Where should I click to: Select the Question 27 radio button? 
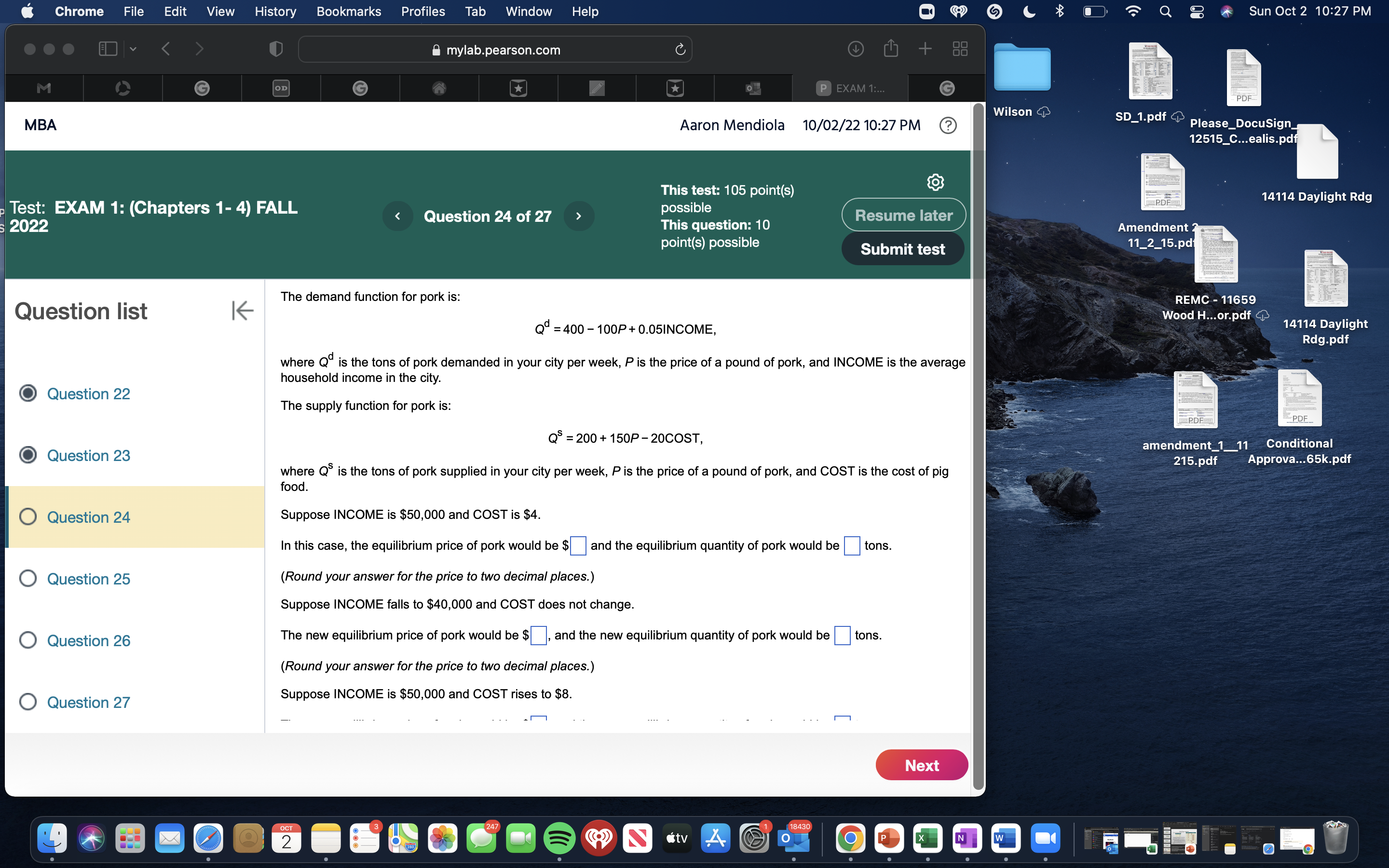pos(27,702)
